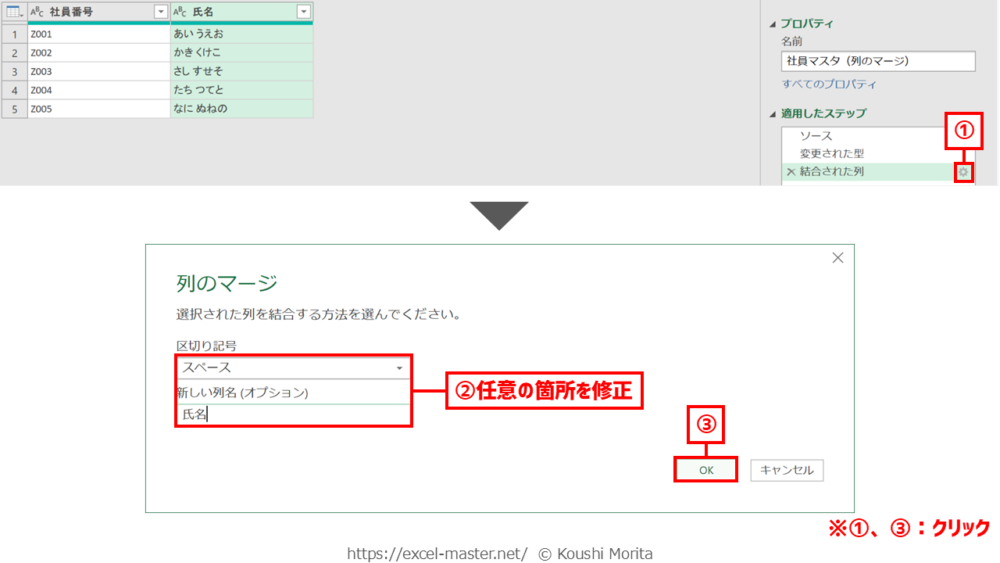Viewport: 1000px width, 563px height.
Task: Select the 変更された型 applied step
Action: pos(831,153)
